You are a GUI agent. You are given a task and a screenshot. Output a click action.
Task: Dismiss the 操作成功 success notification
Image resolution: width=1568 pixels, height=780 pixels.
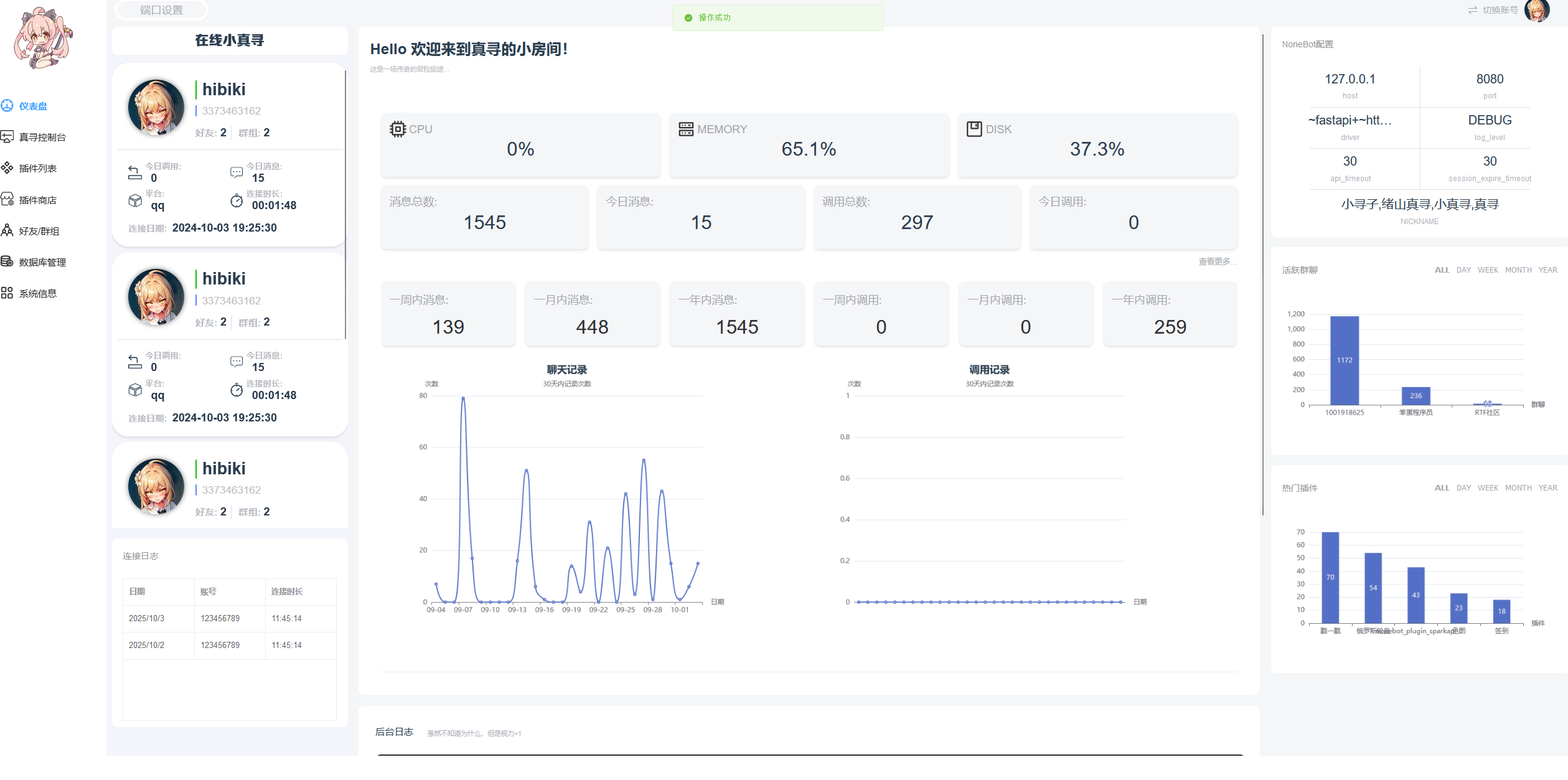pyautogui.click(x=777, y=17)
